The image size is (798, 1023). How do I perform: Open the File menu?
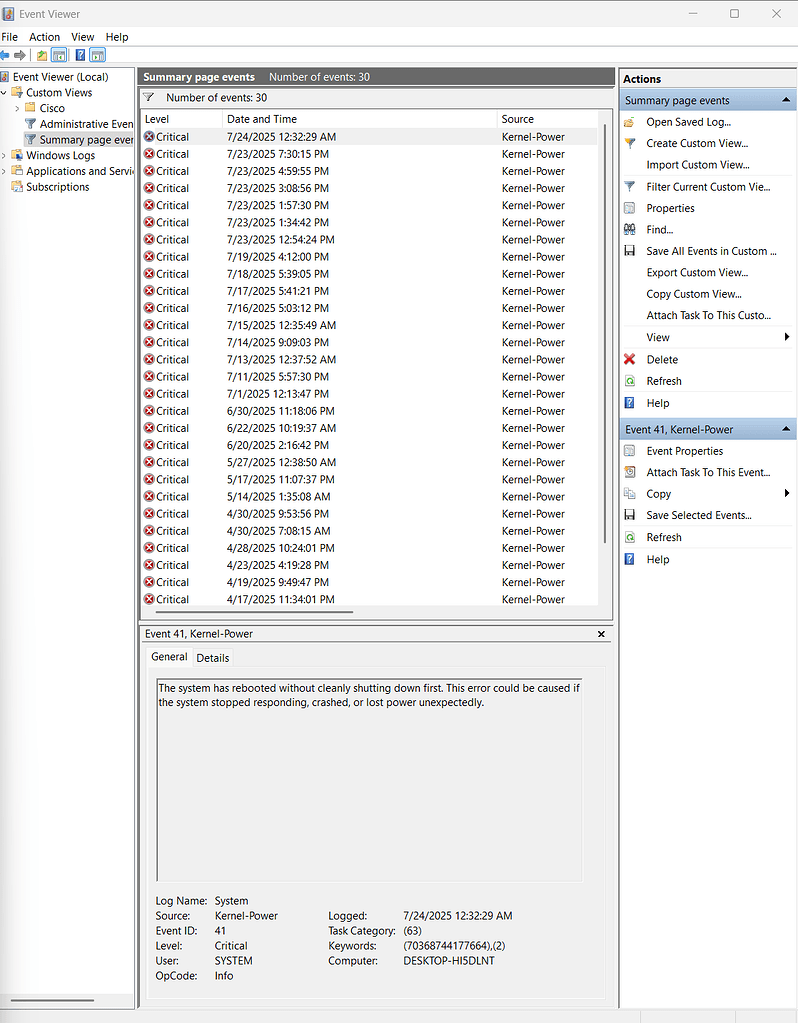pyautogui.click(x=10, y=37)
